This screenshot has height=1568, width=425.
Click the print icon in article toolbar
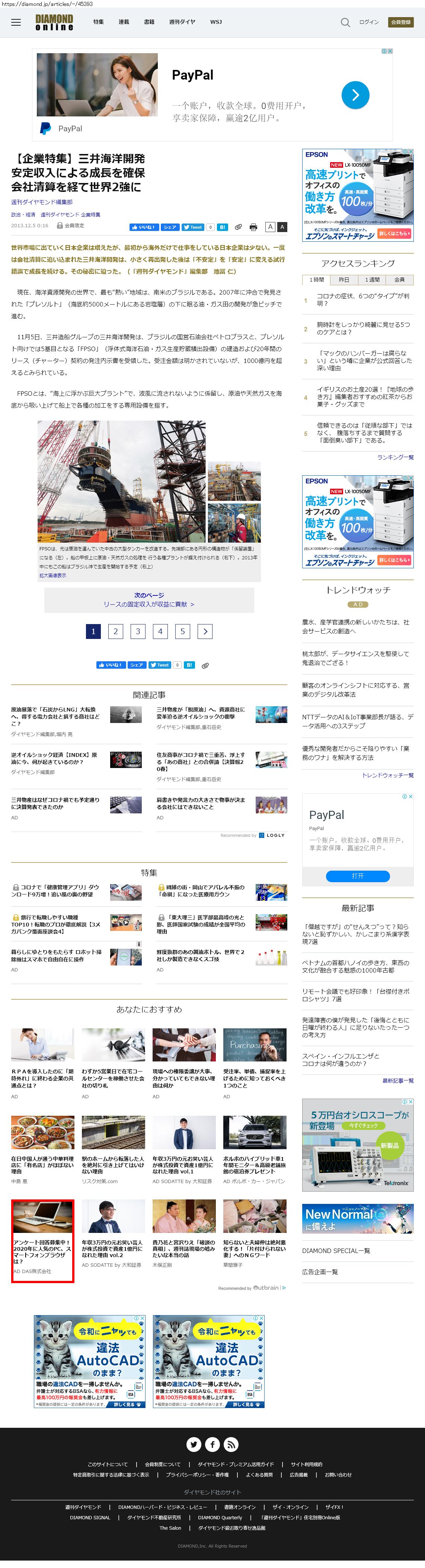[x=253, y=227]
